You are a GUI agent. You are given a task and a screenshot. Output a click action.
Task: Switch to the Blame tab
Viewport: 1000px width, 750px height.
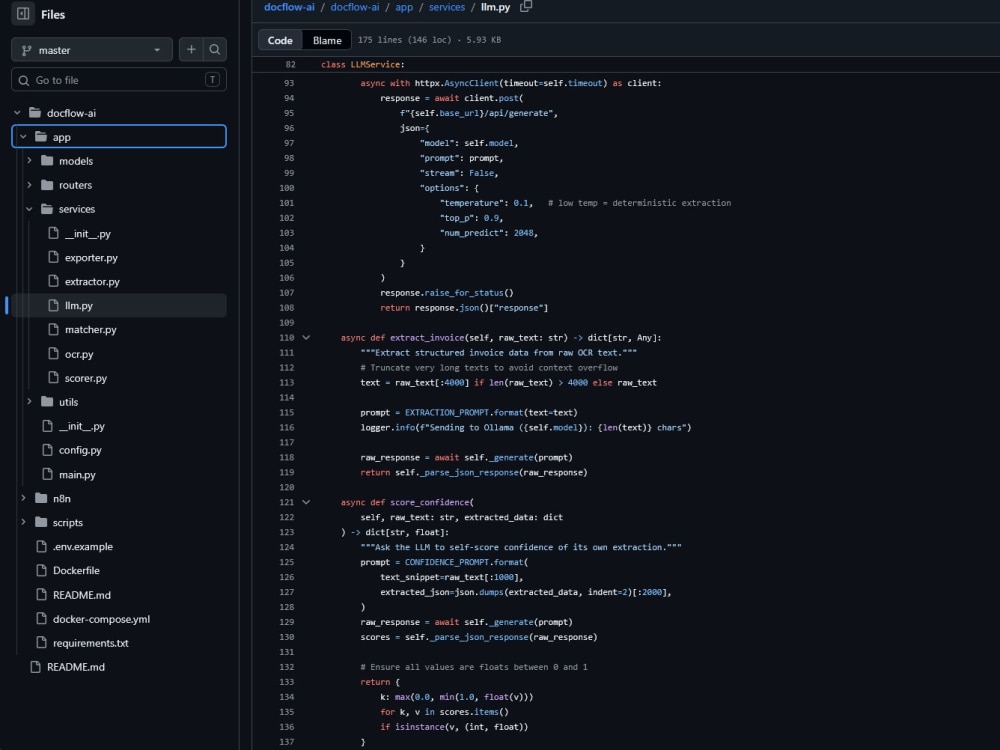pos(327,40)
